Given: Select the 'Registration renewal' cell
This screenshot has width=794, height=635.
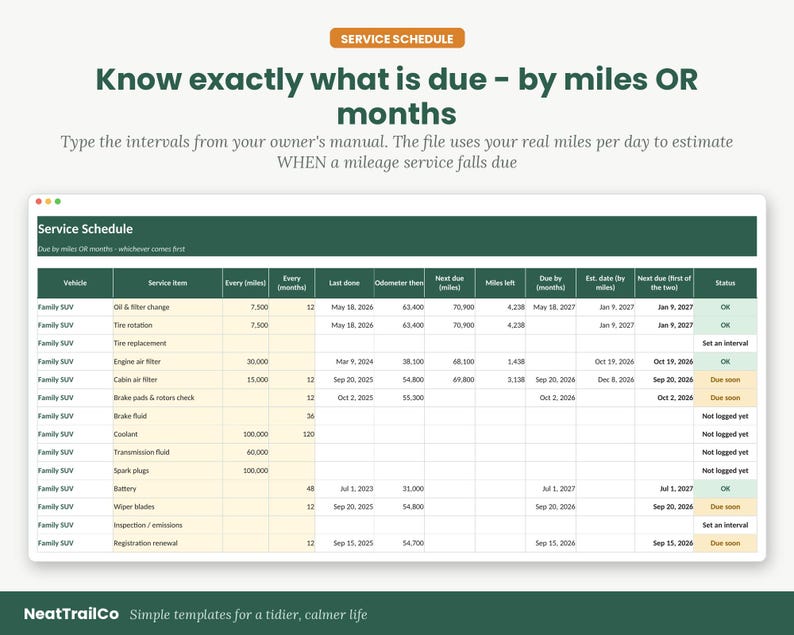Looking at the screenshot, I should (168, 543).
